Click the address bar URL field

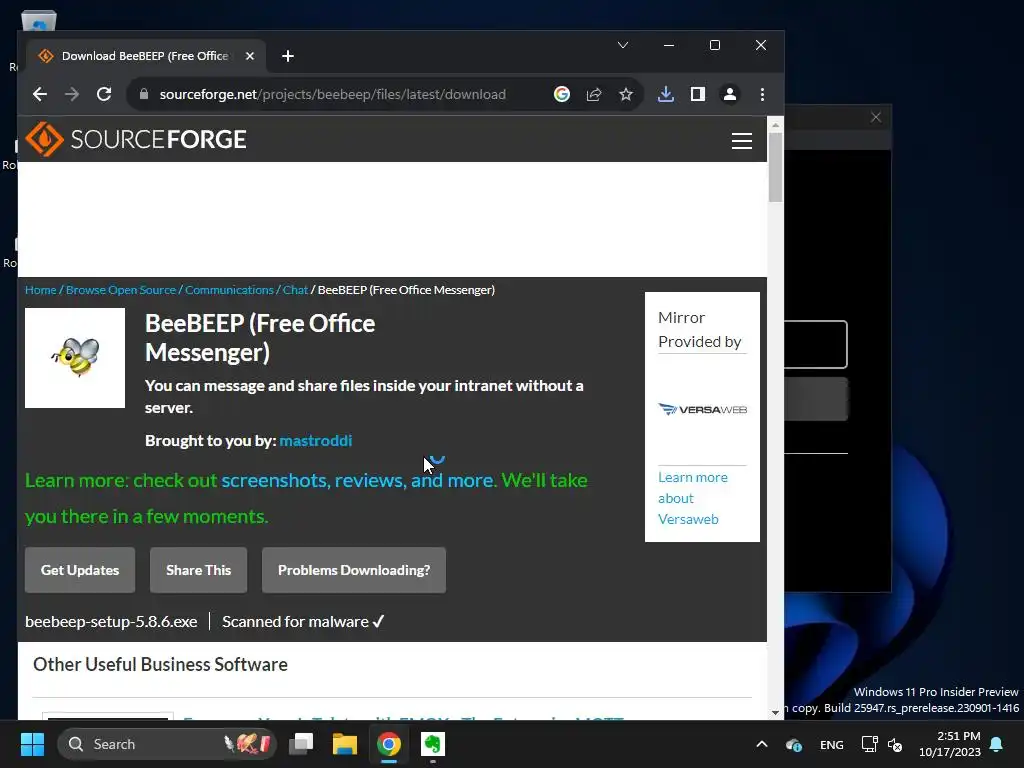[x=332, y=94]
